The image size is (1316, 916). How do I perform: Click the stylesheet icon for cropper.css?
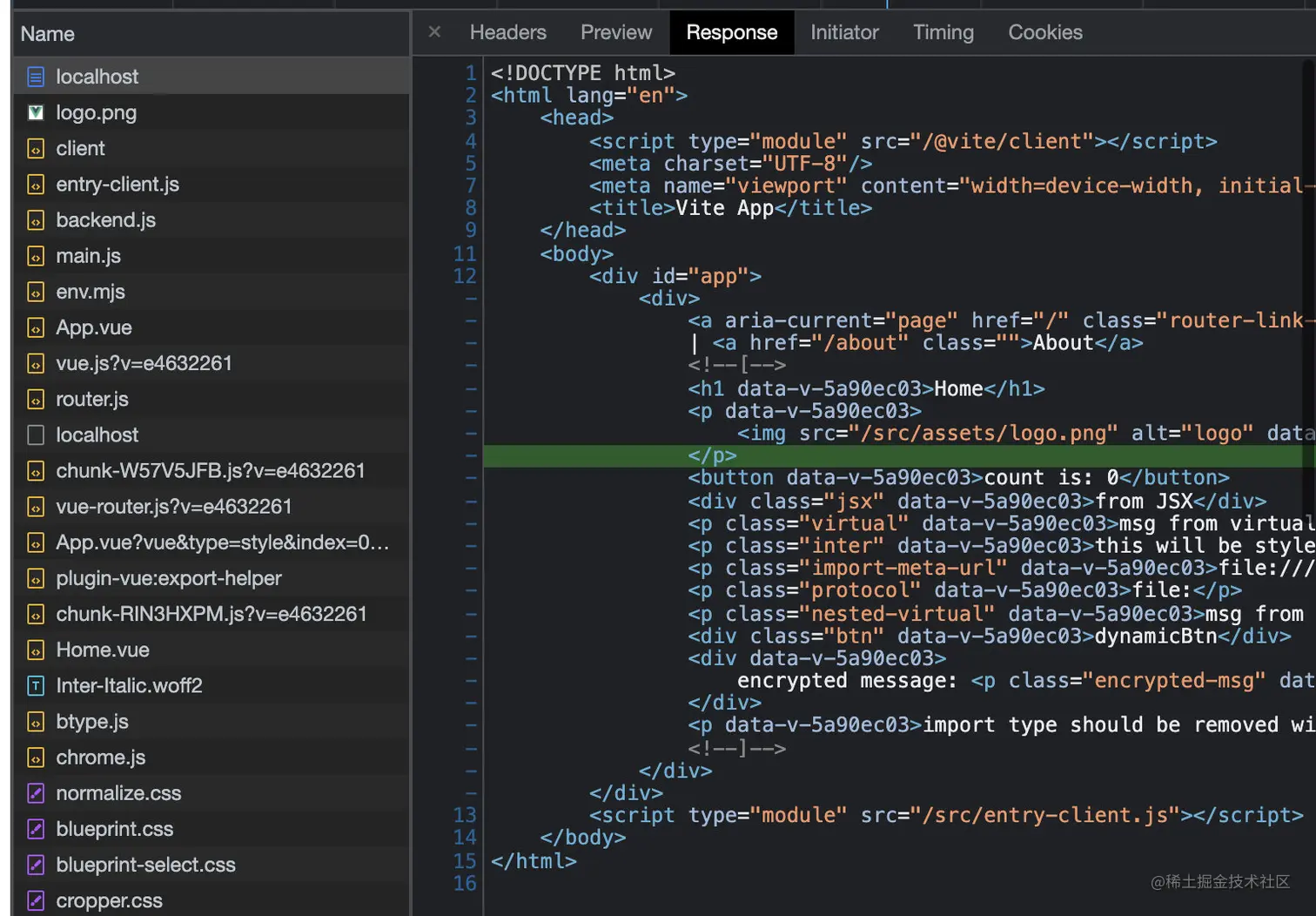(36, 900)
